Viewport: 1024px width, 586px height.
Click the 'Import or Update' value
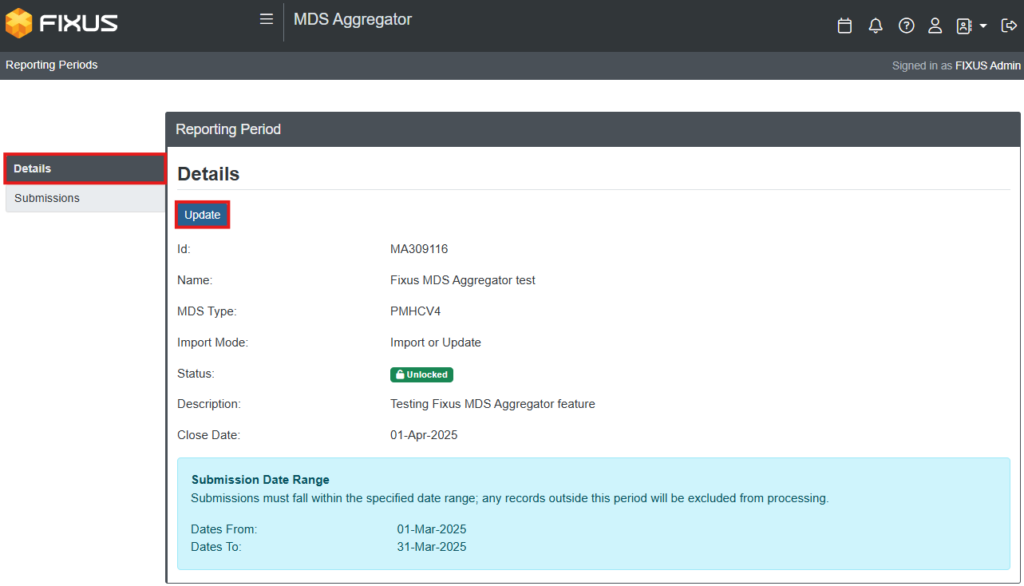click(x=436, y=342)
